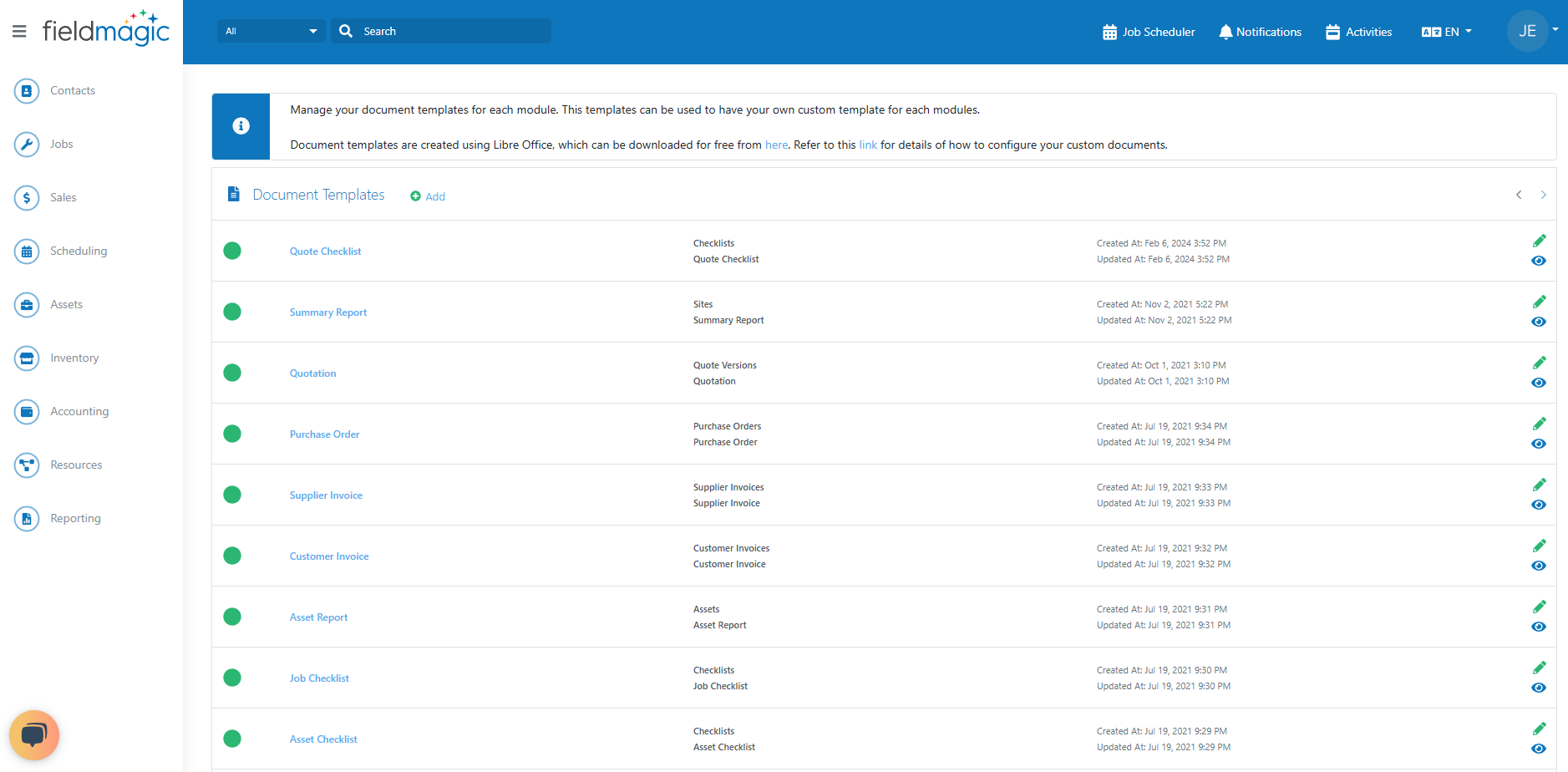Select Inventory in sidebar
This screenshot has height=772, width=1568.
click(x=74, y=358)
